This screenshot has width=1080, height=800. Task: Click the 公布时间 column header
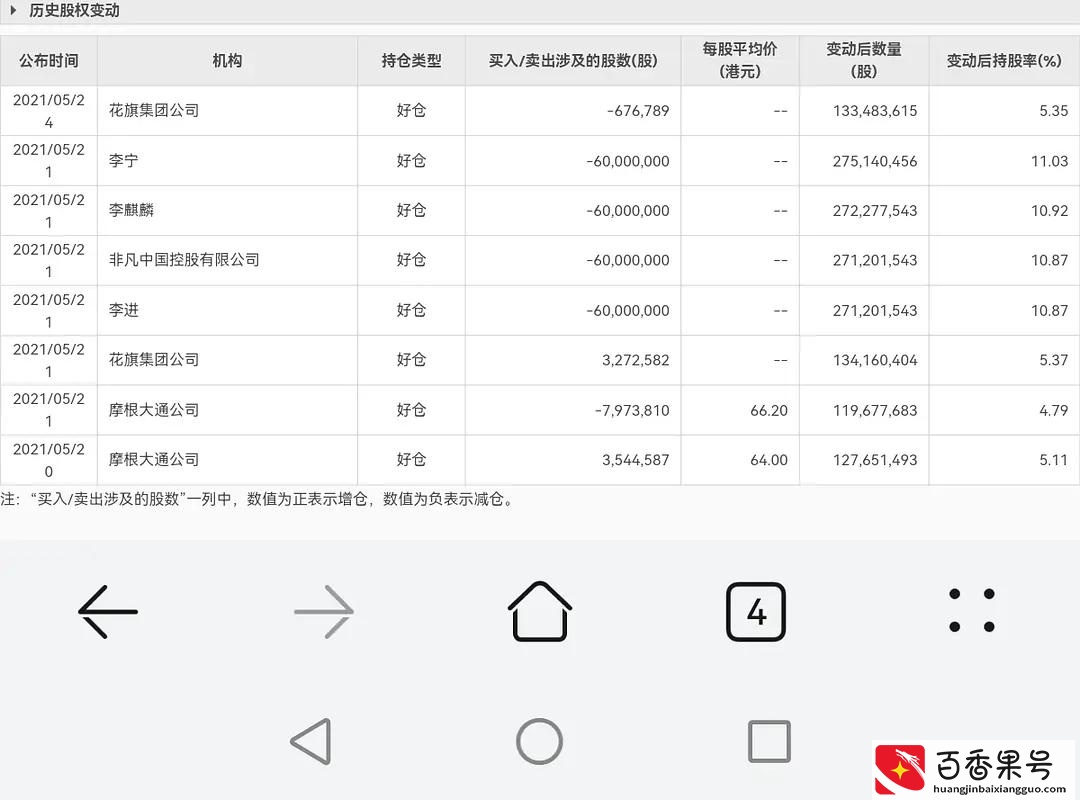coord(48,61)
